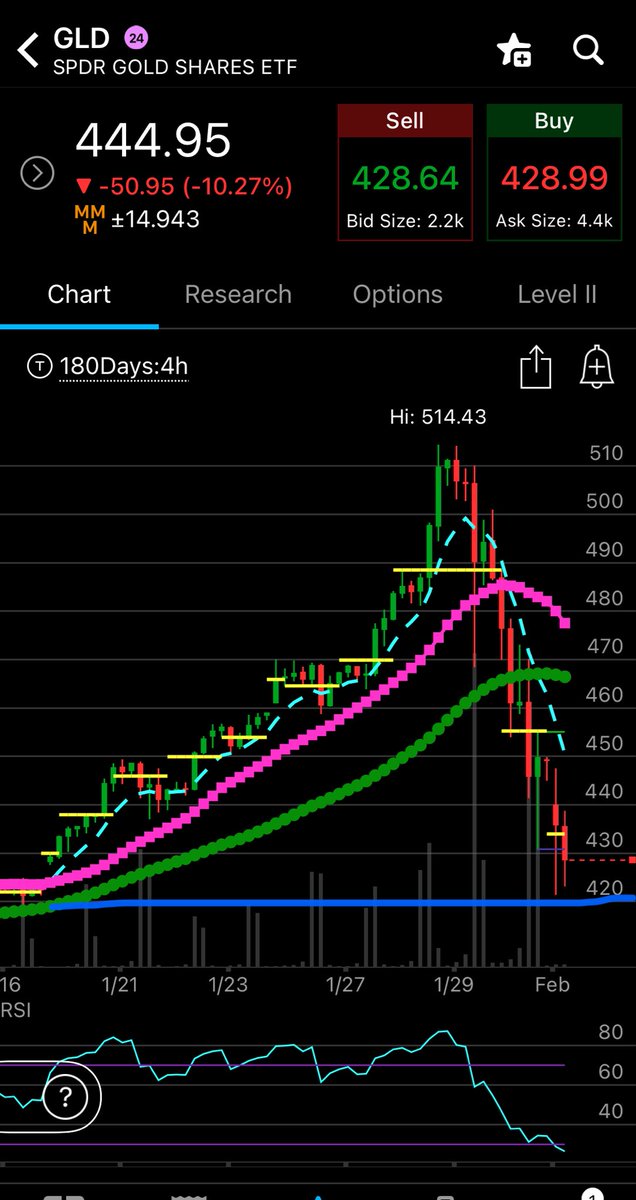Share the chart using the export icon
Viewport: 636px width, 1200px height.
[536, 367]
